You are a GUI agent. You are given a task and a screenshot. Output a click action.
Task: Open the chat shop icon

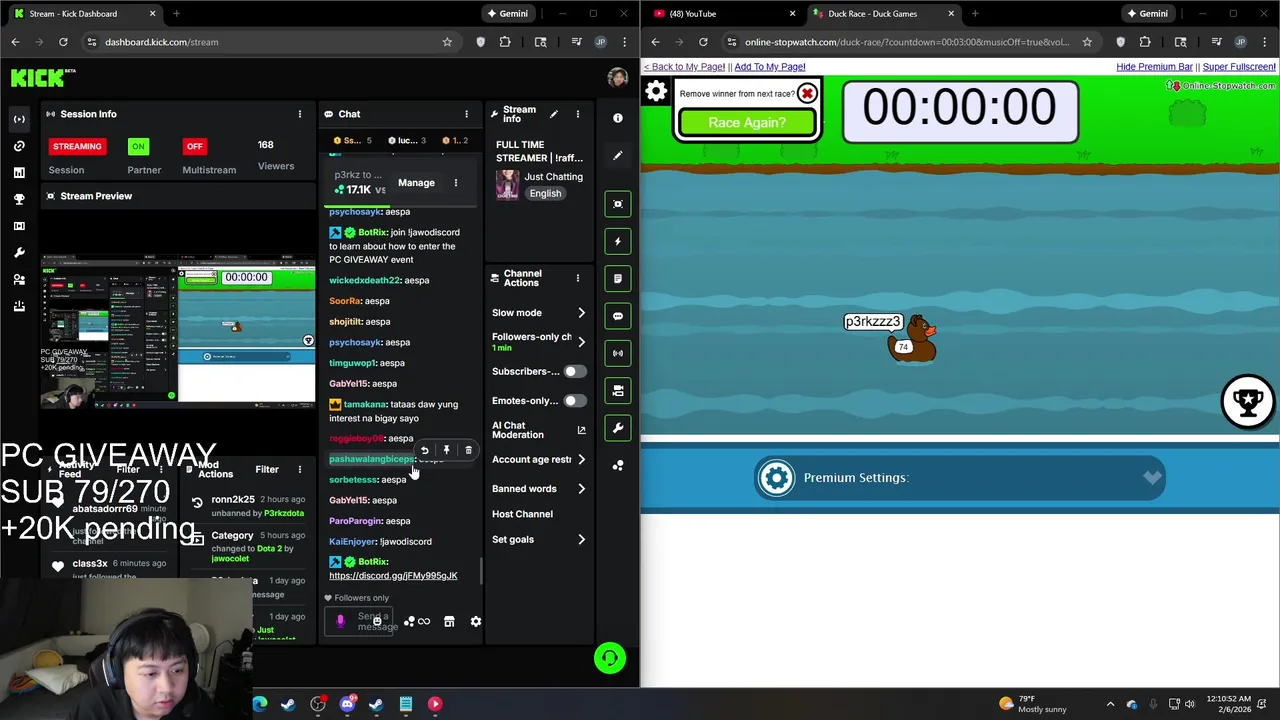(449, 621)
